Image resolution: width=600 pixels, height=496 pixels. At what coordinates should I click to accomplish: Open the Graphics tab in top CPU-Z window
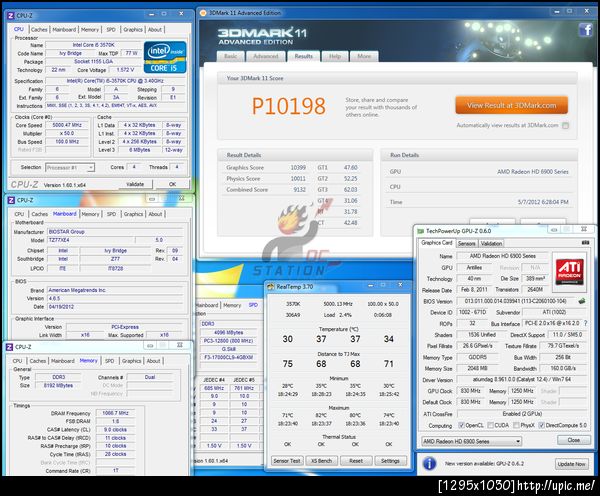(133, 29)
